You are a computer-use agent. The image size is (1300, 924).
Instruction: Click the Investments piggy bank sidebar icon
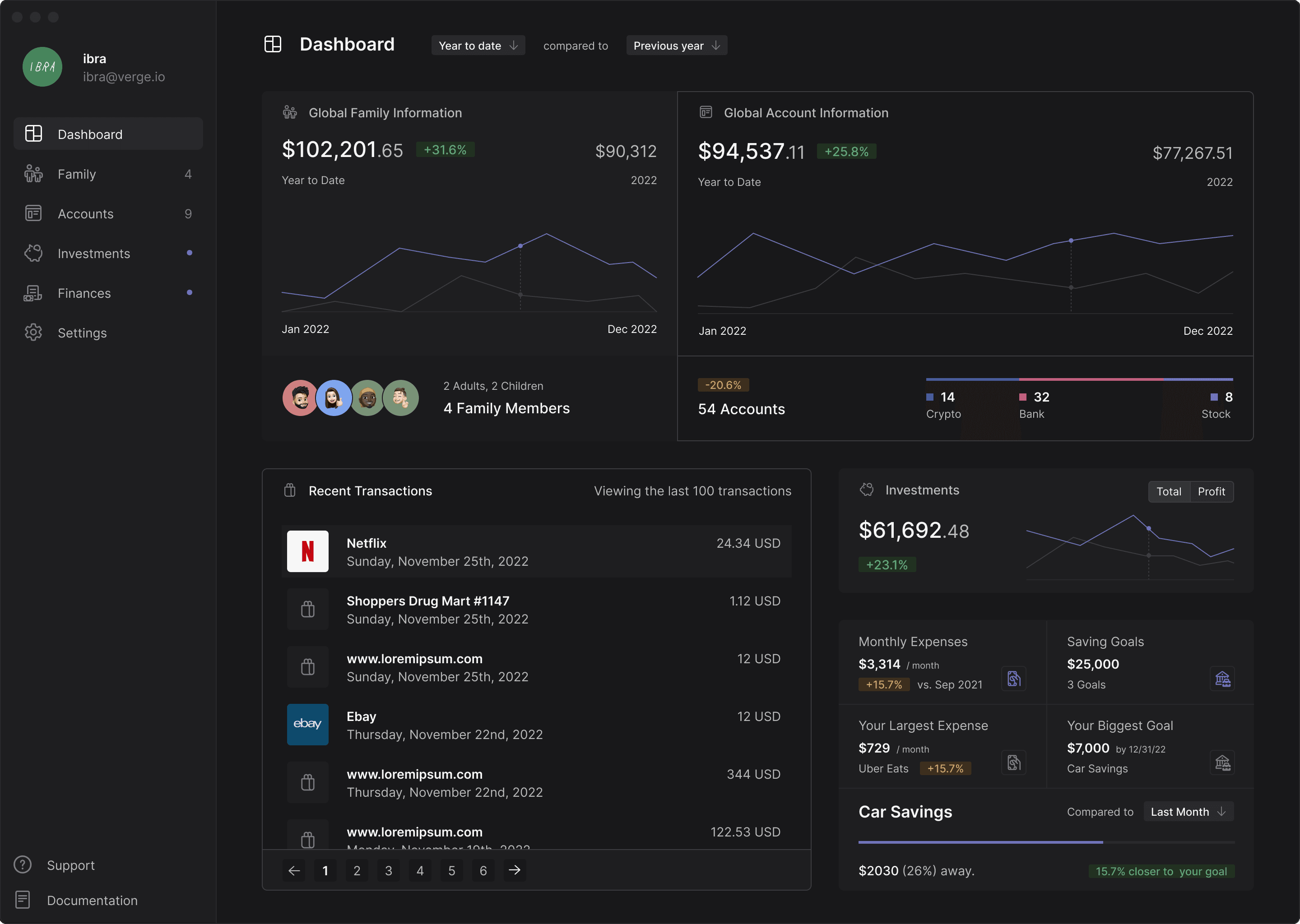33,253
